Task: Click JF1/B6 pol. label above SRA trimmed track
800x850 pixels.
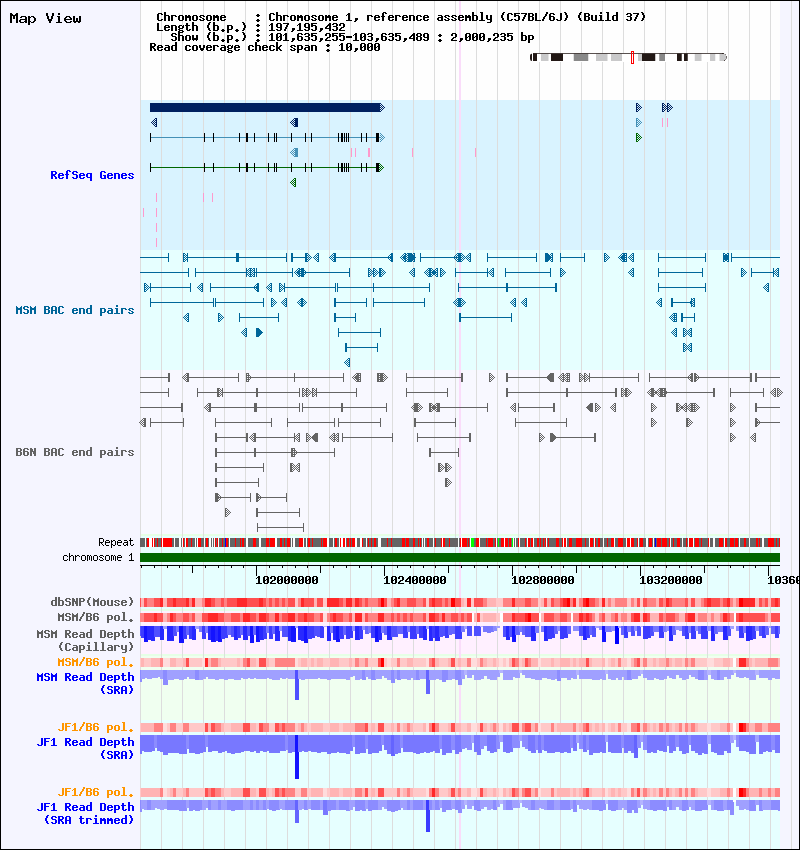Action: (x=95, y=792)
